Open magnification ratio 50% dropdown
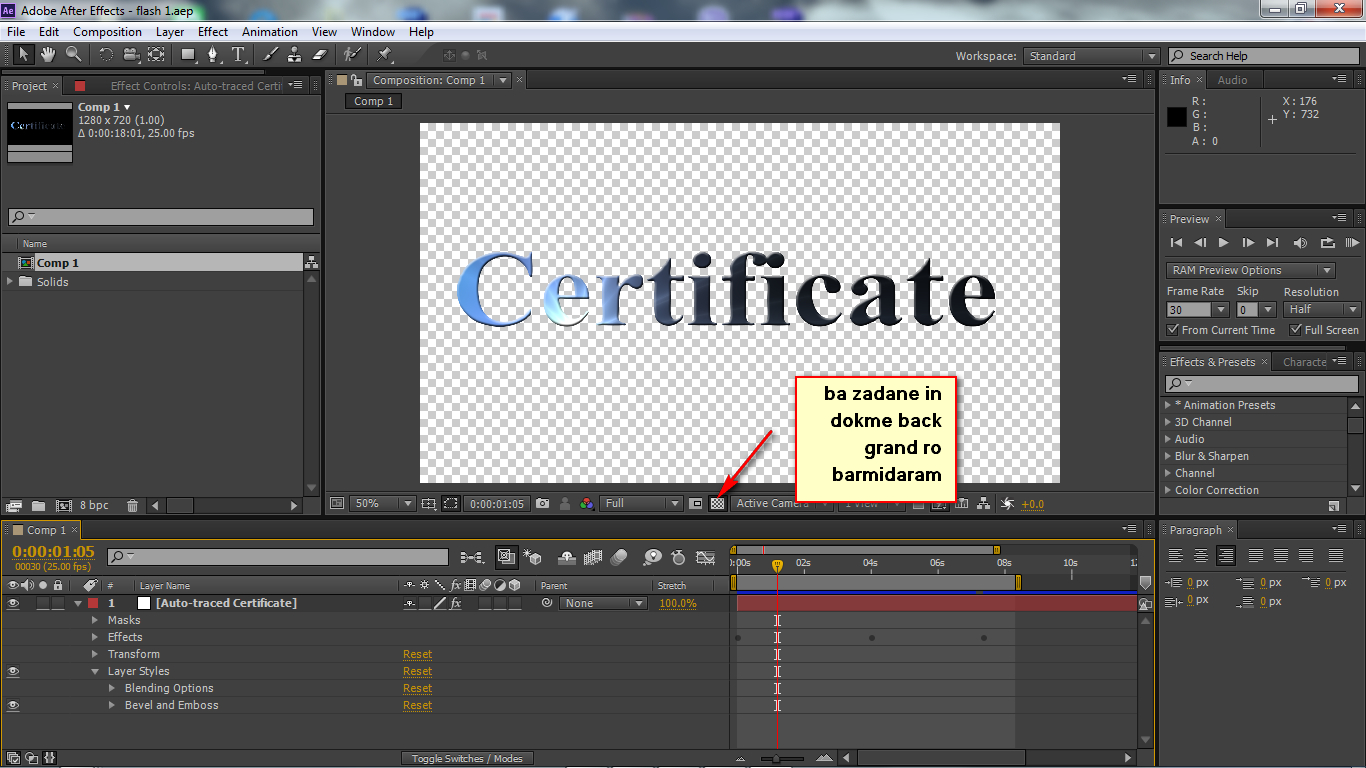 coord(382,504)
